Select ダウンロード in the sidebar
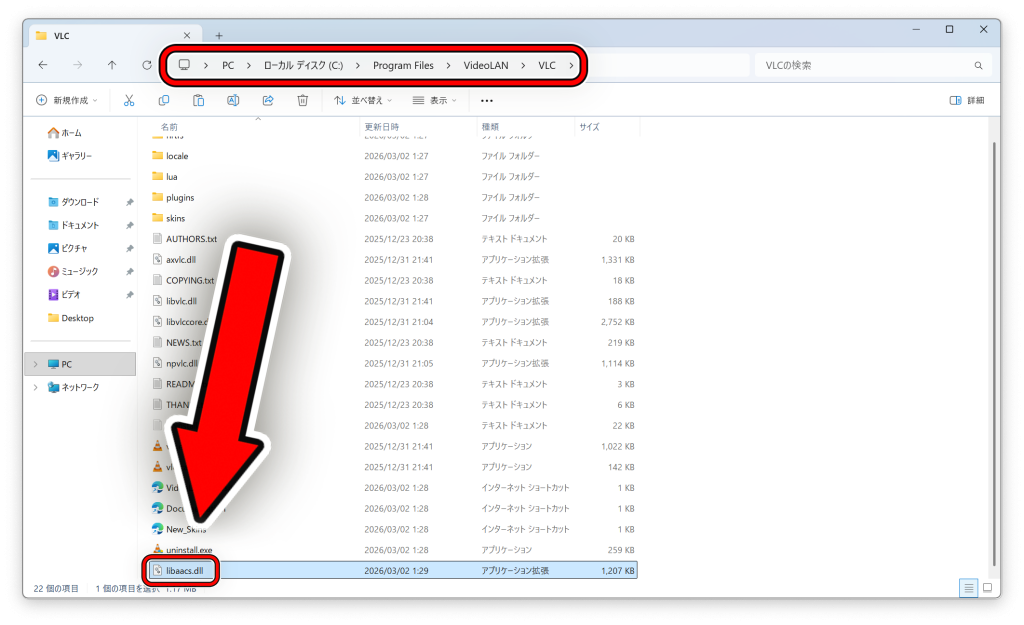The width and height of the screenshot is (1024, 625). [81, 202]
